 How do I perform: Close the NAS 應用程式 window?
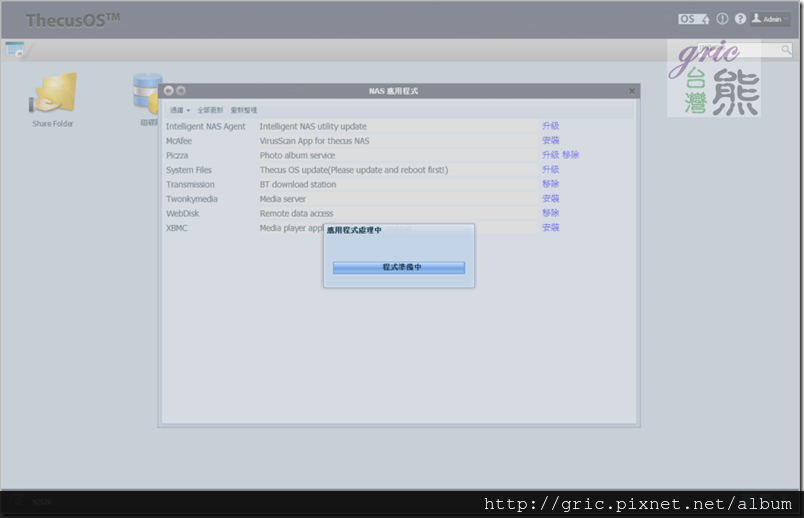(x=632, y=91)
